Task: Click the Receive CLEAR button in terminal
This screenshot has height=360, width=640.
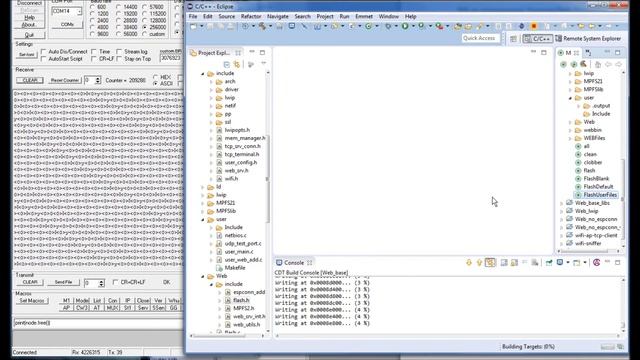Action: pos(30,80)
